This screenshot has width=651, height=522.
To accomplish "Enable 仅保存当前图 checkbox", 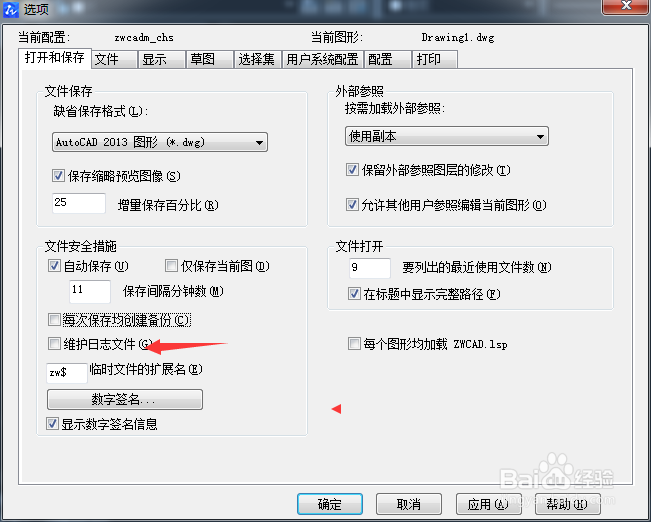I will [171, 266].
